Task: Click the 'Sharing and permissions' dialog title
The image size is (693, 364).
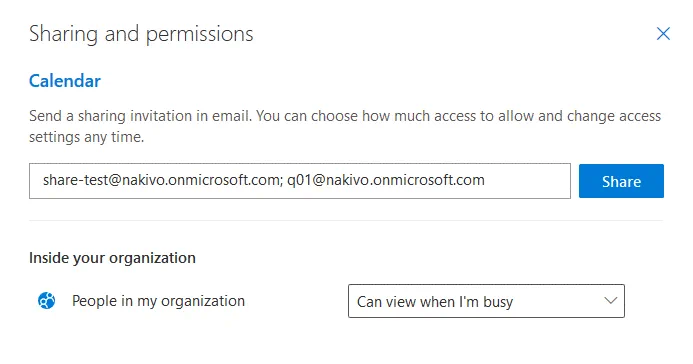Action: 141,34
